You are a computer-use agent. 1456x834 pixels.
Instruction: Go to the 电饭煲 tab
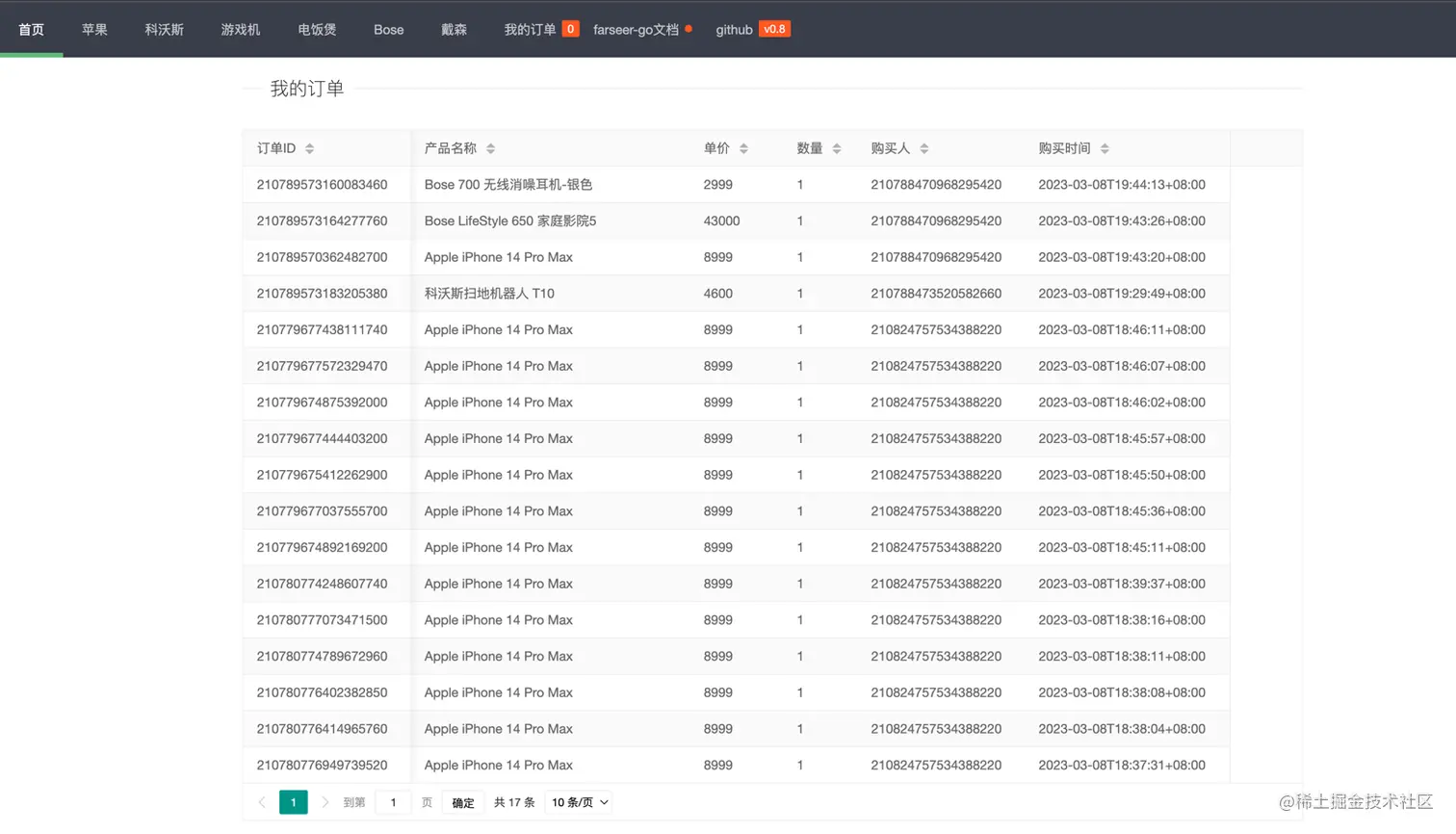(x=317, y=29)
